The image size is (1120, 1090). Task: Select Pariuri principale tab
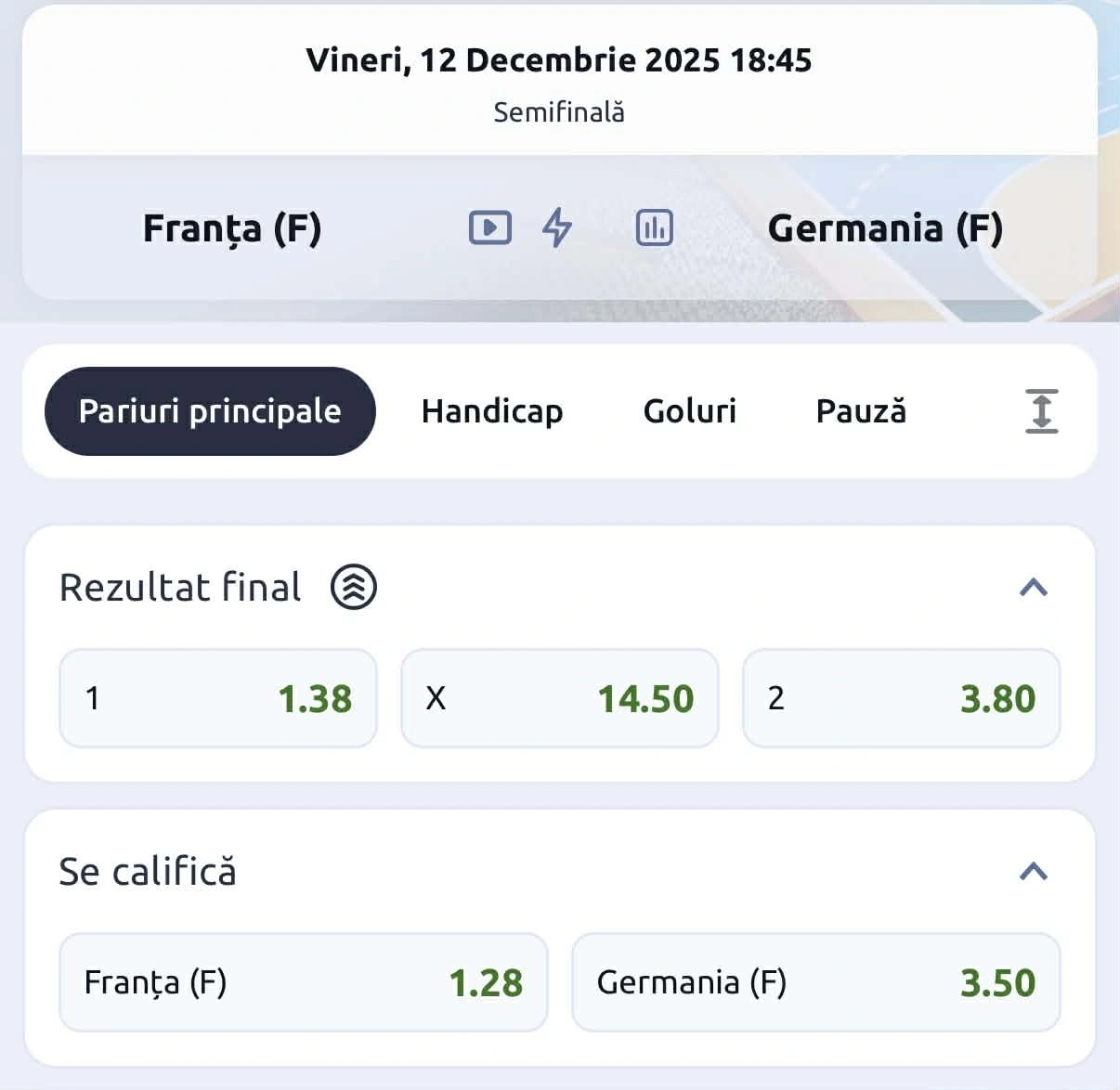tap(210, 411)
